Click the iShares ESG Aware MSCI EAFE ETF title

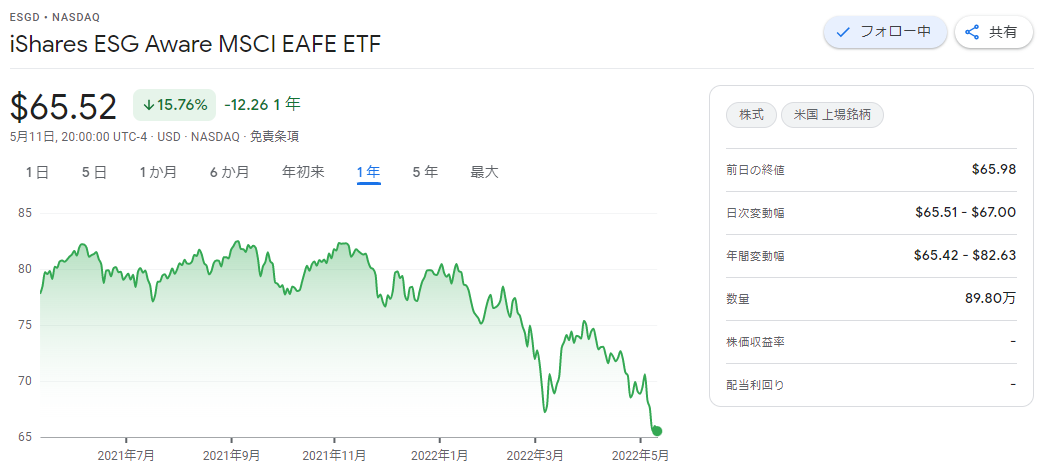pyautogui.click(x=195, y=45)
